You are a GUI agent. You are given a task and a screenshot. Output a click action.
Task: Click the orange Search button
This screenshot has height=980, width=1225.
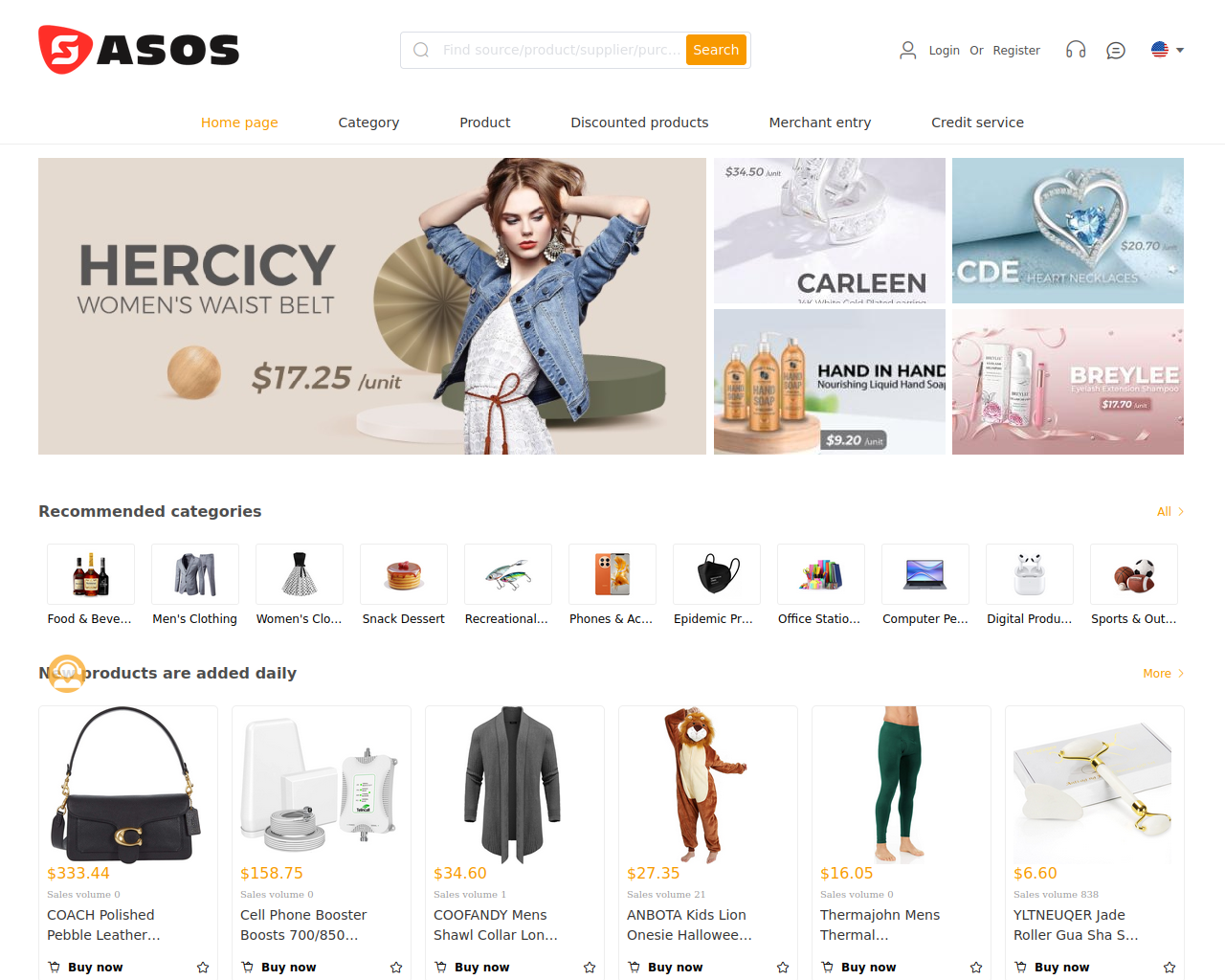click(x=716, y=50)
